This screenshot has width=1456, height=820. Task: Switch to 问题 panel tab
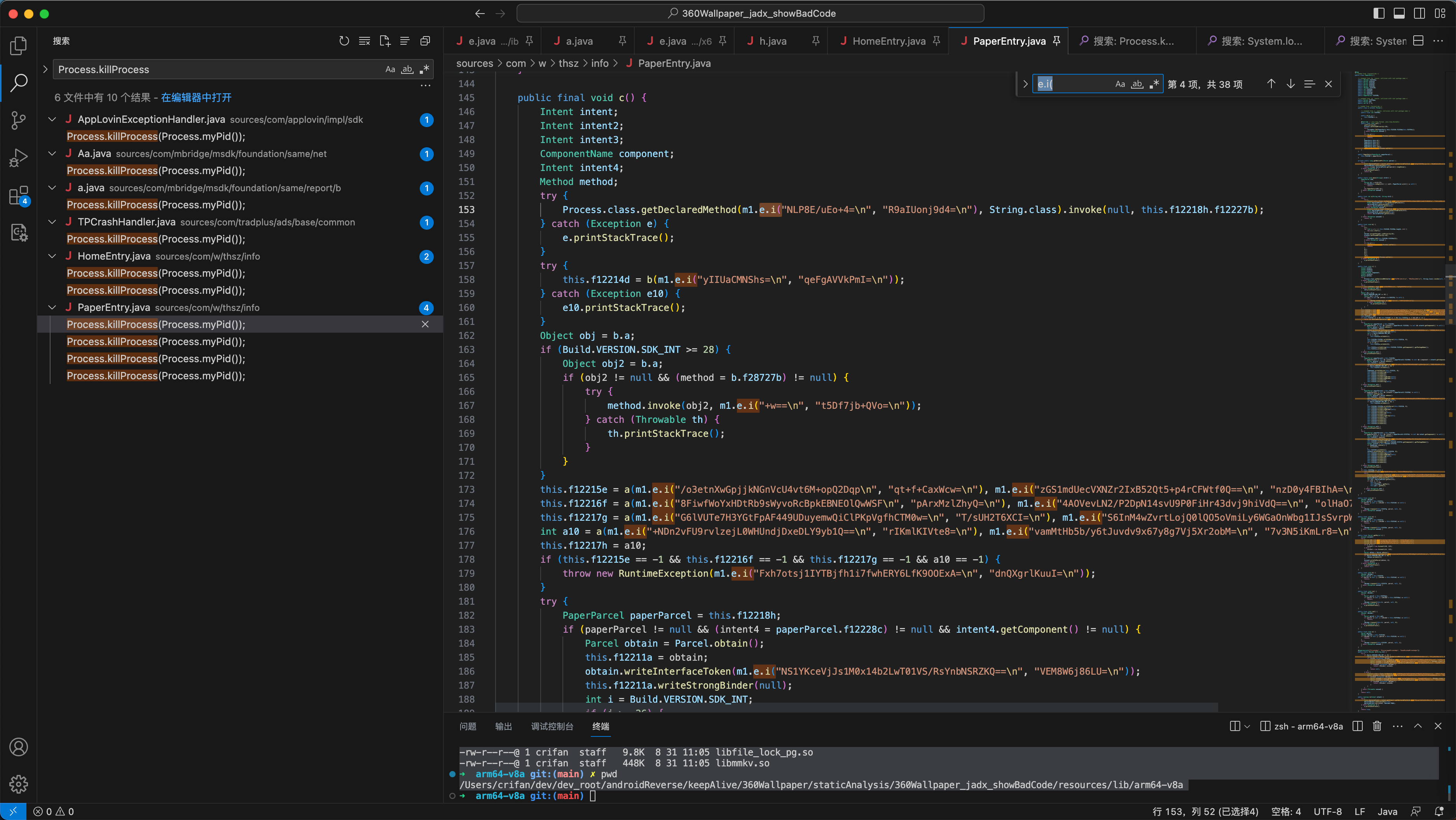click(468, 726)
